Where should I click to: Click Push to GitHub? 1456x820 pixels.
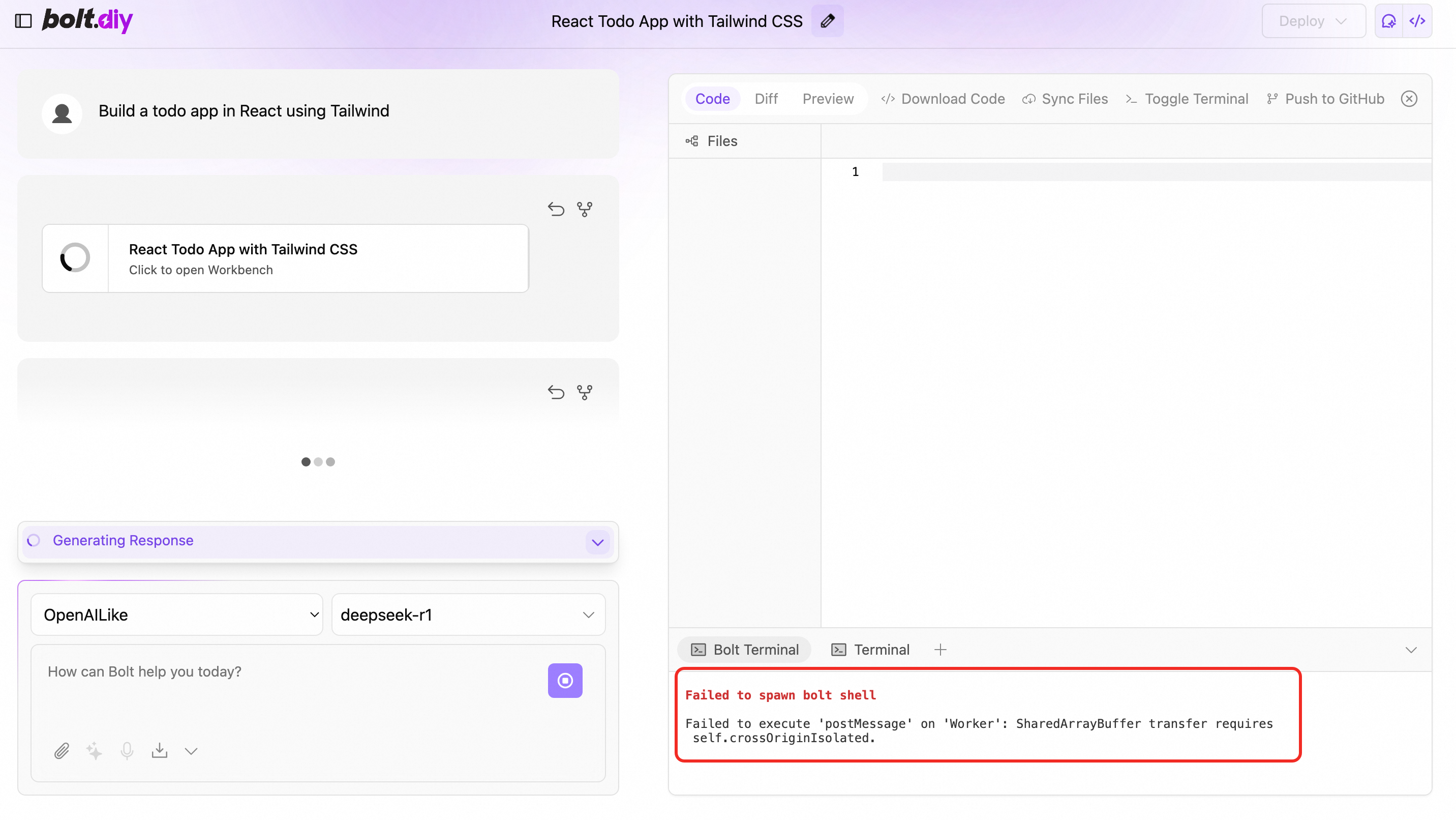[1325, 99]
